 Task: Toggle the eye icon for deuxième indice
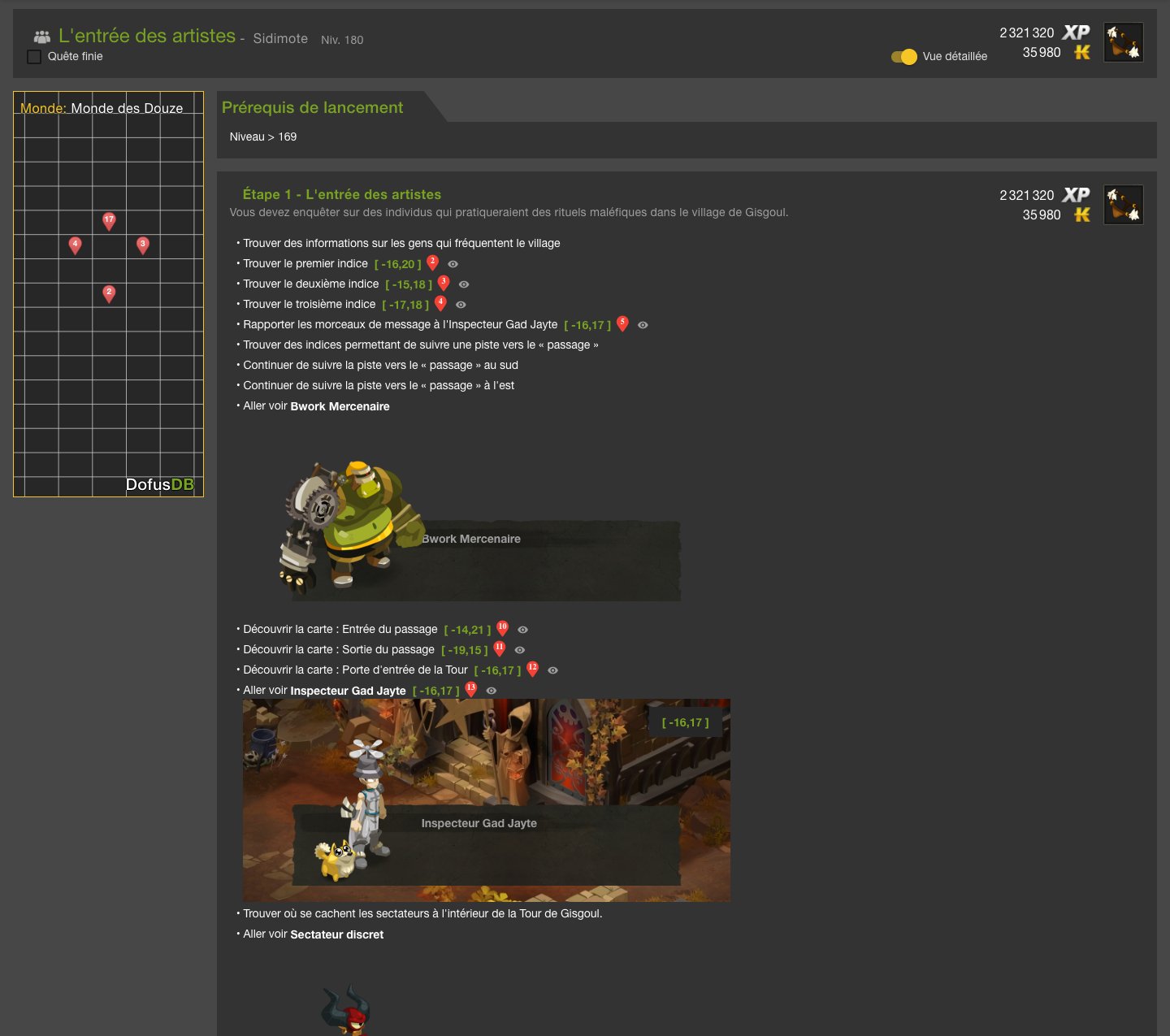pos(464,284)
